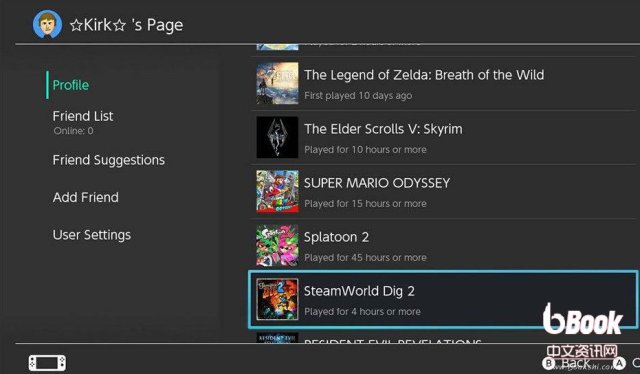Choose the SUPER MARIO ODYSSEY entry
640x374 pixels.
tap(377, 183)
